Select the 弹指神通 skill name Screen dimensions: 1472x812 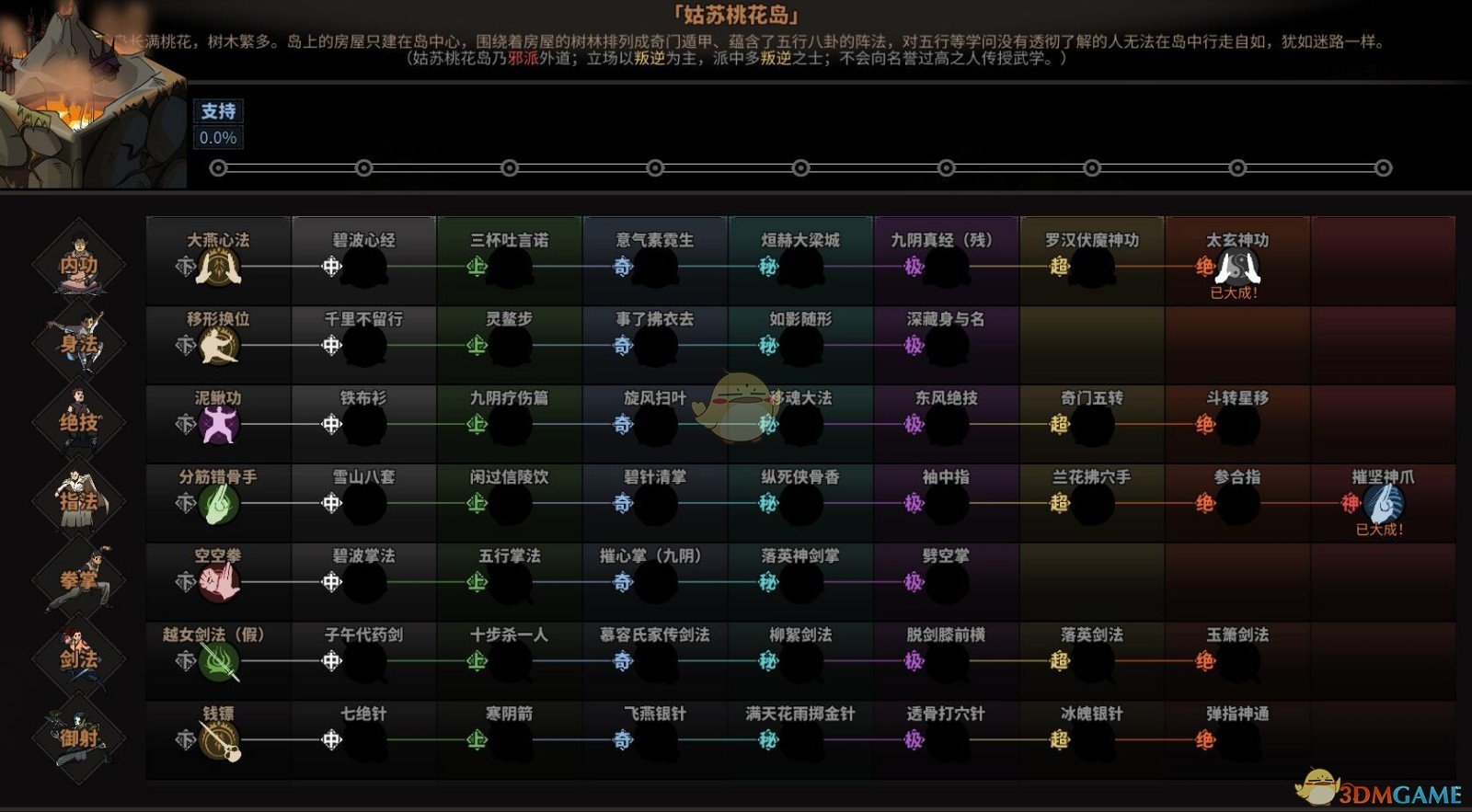(x=1237, y=715)
